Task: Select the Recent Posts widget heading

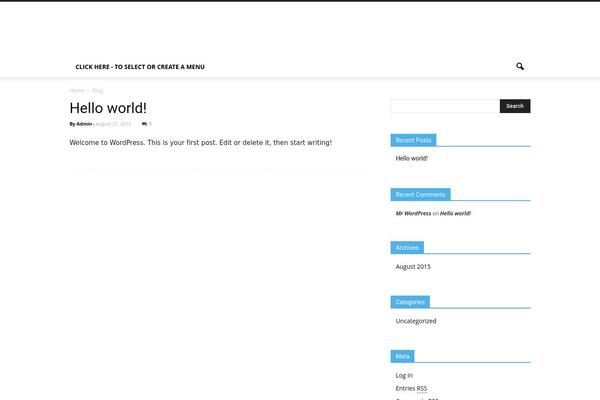Action: pyautogui.click(x=413, y=140)
